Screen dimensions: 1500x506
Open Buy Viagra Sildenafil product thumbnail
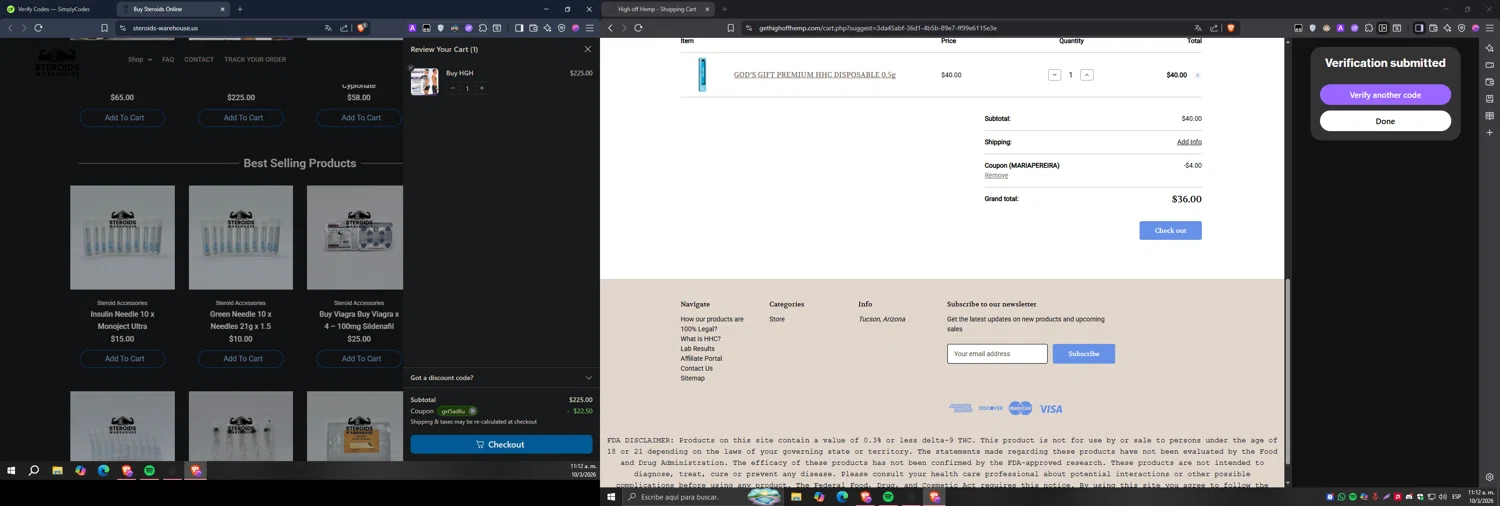point(355,238)
